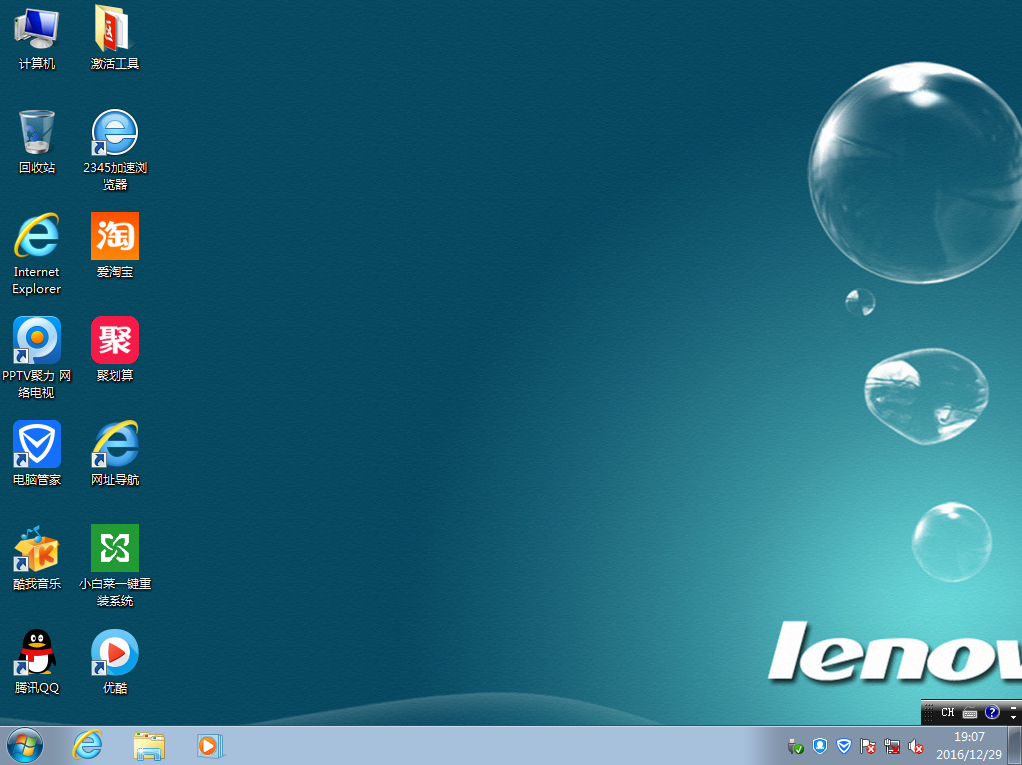Select the Internet Explorer desktop icon
Viewport: 1022px width, 765px height.
(36, 254)
